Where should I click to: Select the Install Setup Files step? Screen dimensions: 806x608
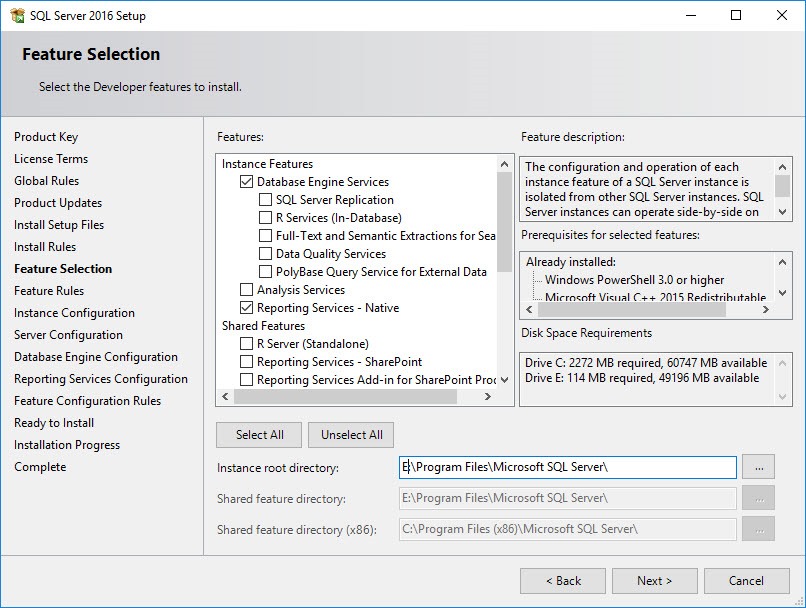[59, 225]
